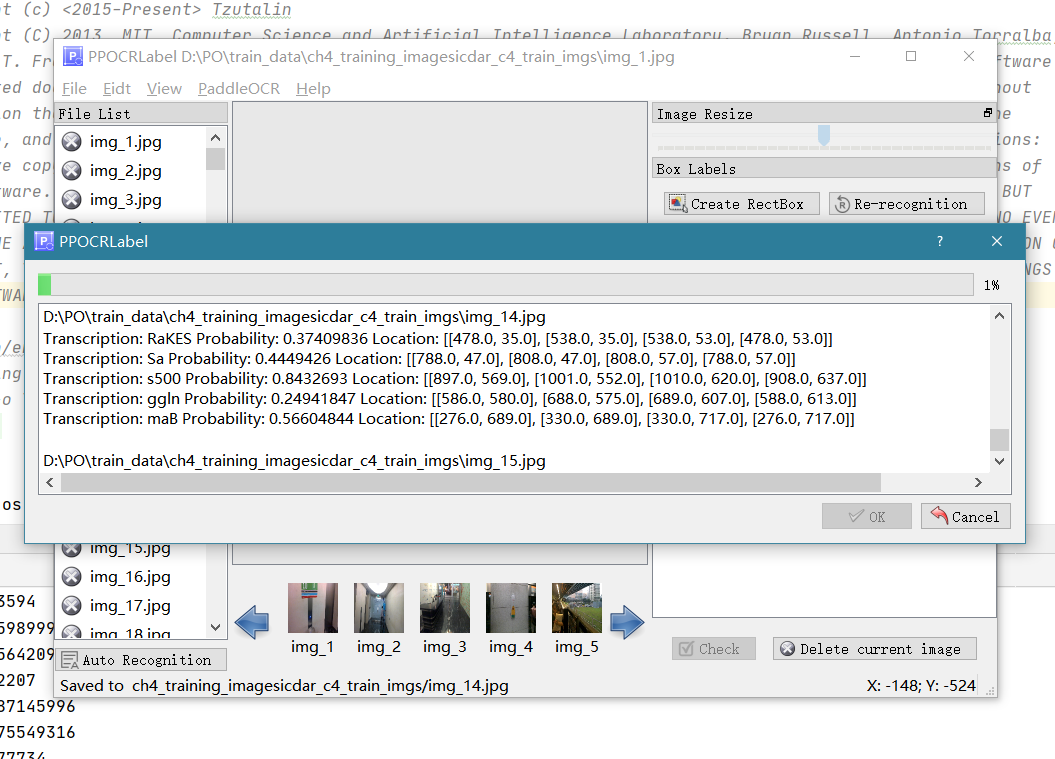Click the ggln transcription log line
Screen dimensions: 1055x759
click(450, 399)
